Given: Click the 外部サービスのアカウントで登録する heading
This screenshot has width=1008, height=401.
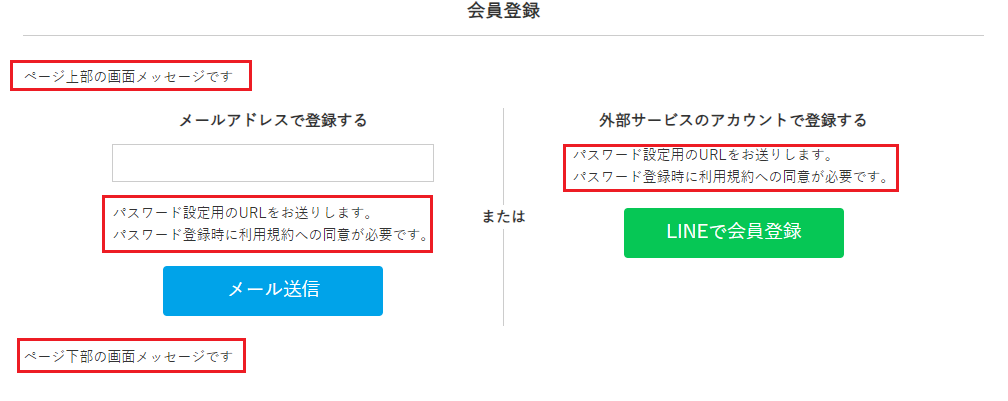Looking at the screenshot, I should click(x=732, y=120).
